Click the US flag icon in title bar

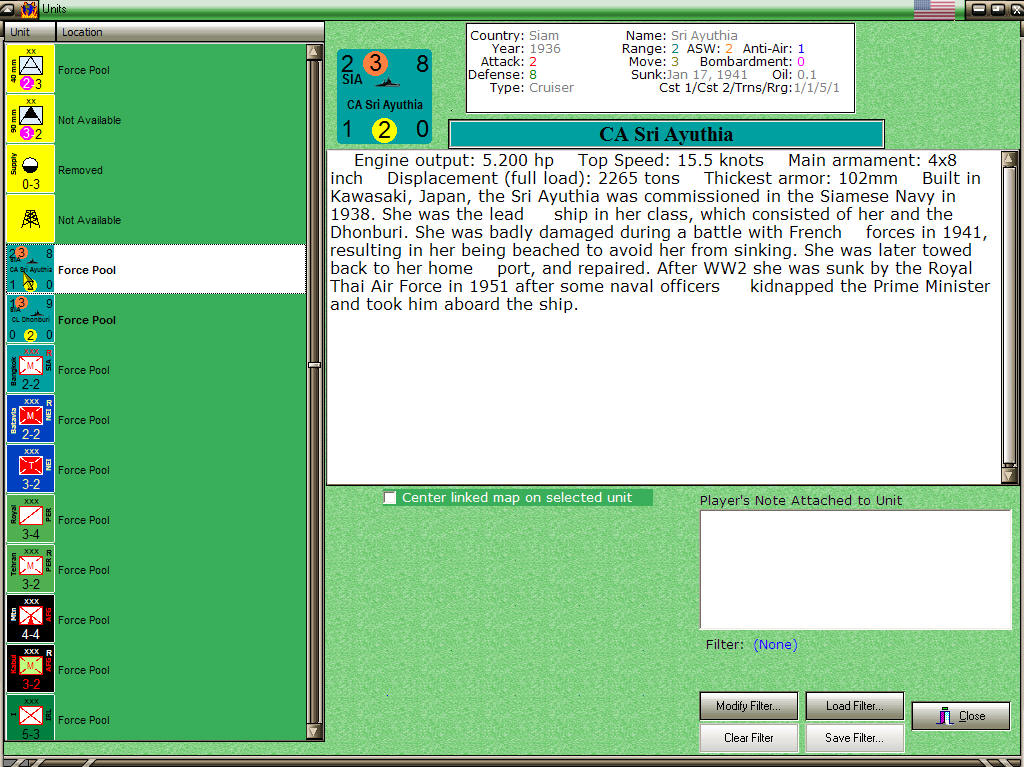click(x=934, y=10)
